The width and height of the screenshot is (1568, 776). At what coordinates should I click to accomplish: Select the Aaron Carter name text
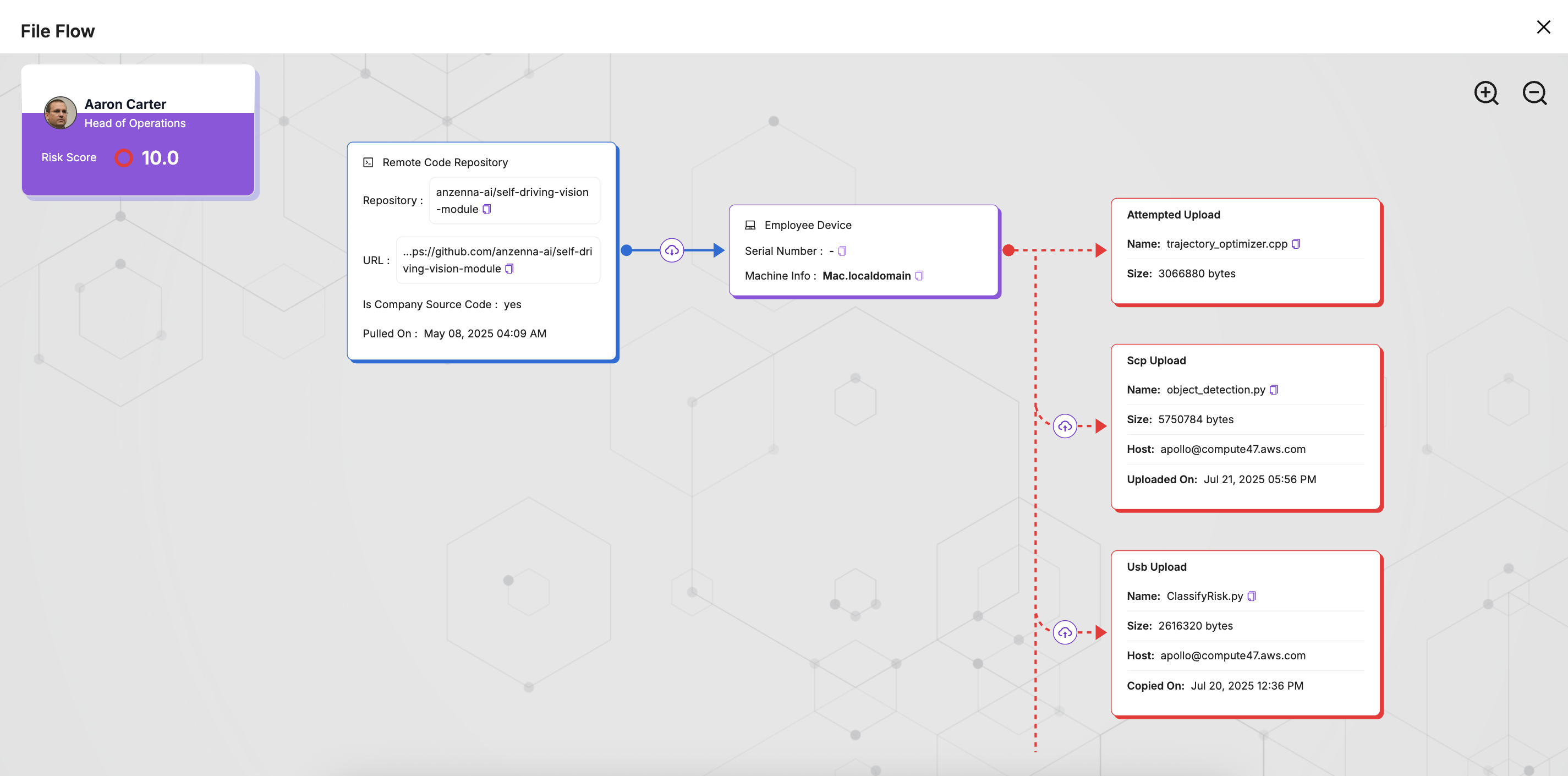(x=125, y=104)
